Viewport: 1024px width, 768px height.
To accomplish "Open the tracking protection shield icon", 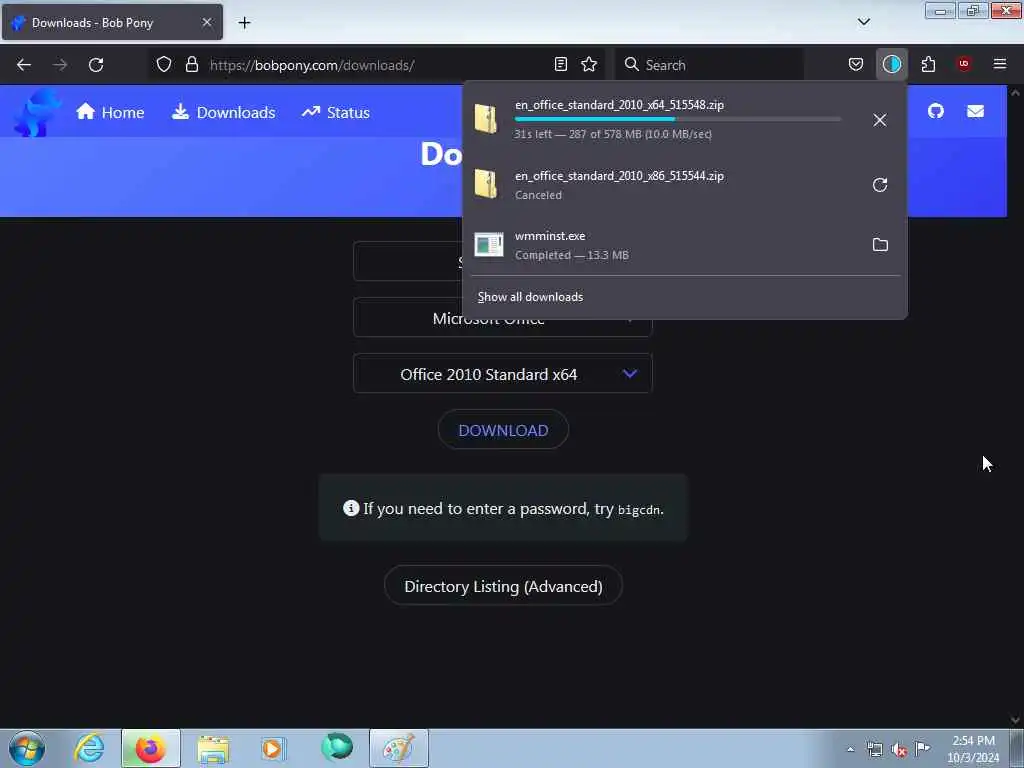I will coord(164,64).
